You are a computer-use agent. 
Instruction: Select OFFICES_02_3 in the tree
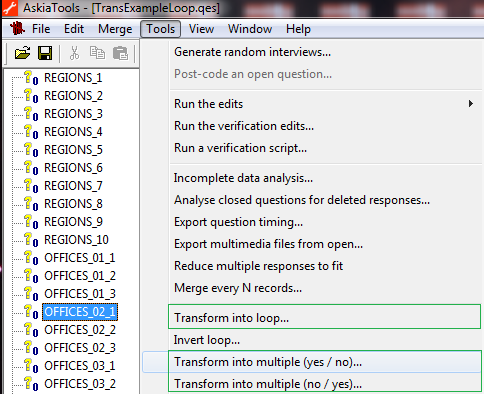point(80,348)
